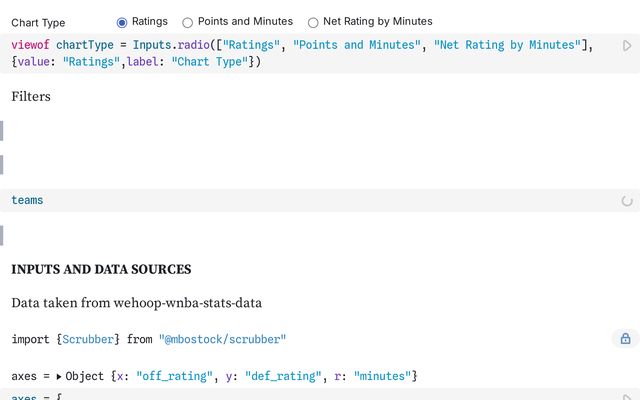The width and height of the screenshot is (640, 400).
Task: Run the axes code cell at the bottom
Action: tap(627, 397)
